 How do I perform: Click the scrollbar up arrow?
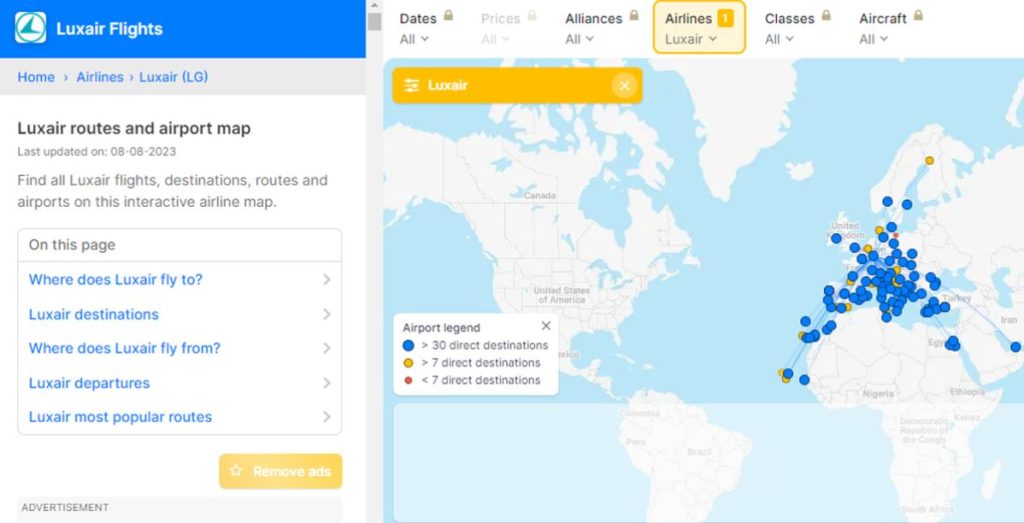374,5
